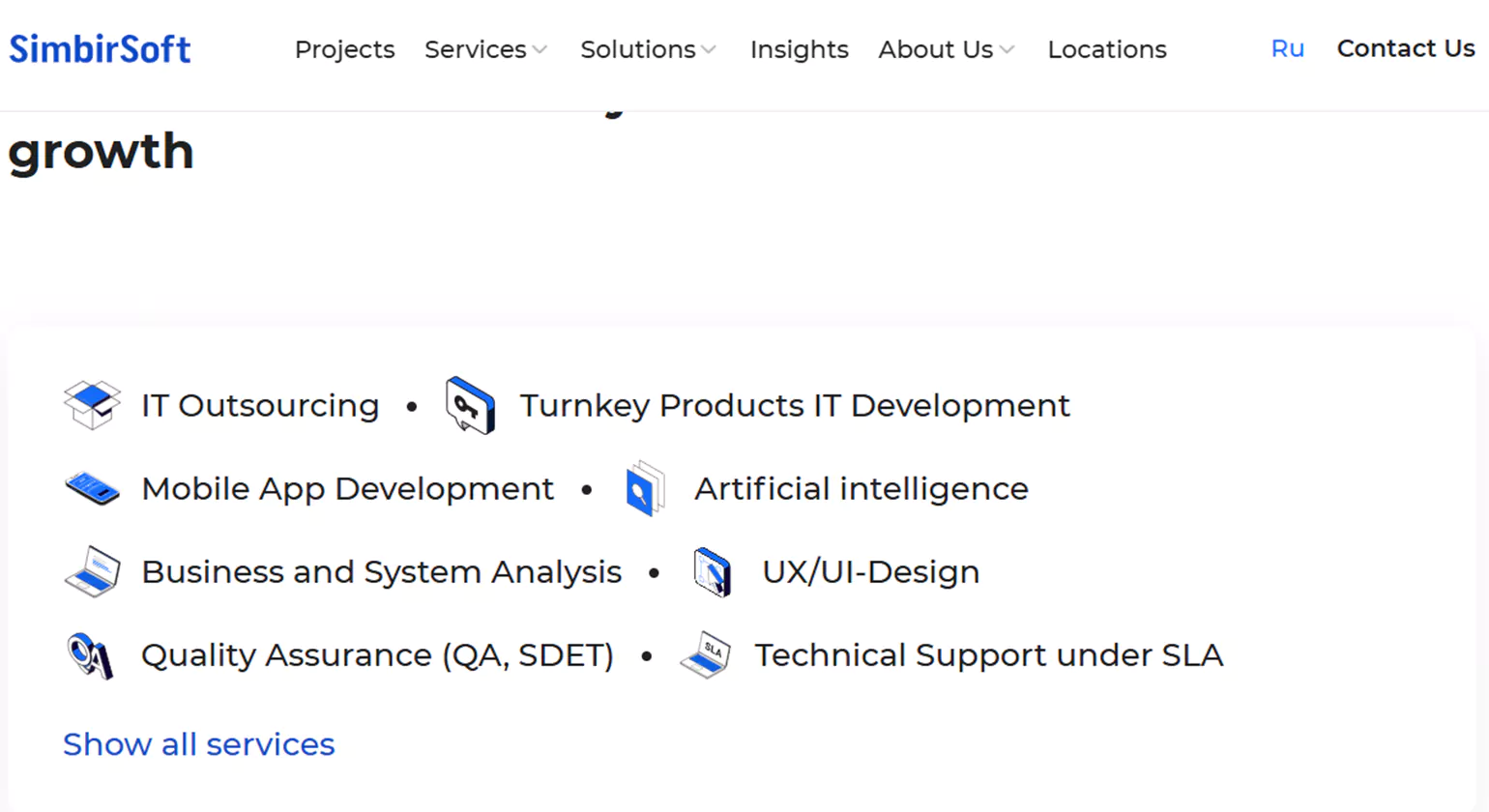Click the Show all services link

(198, 744)
